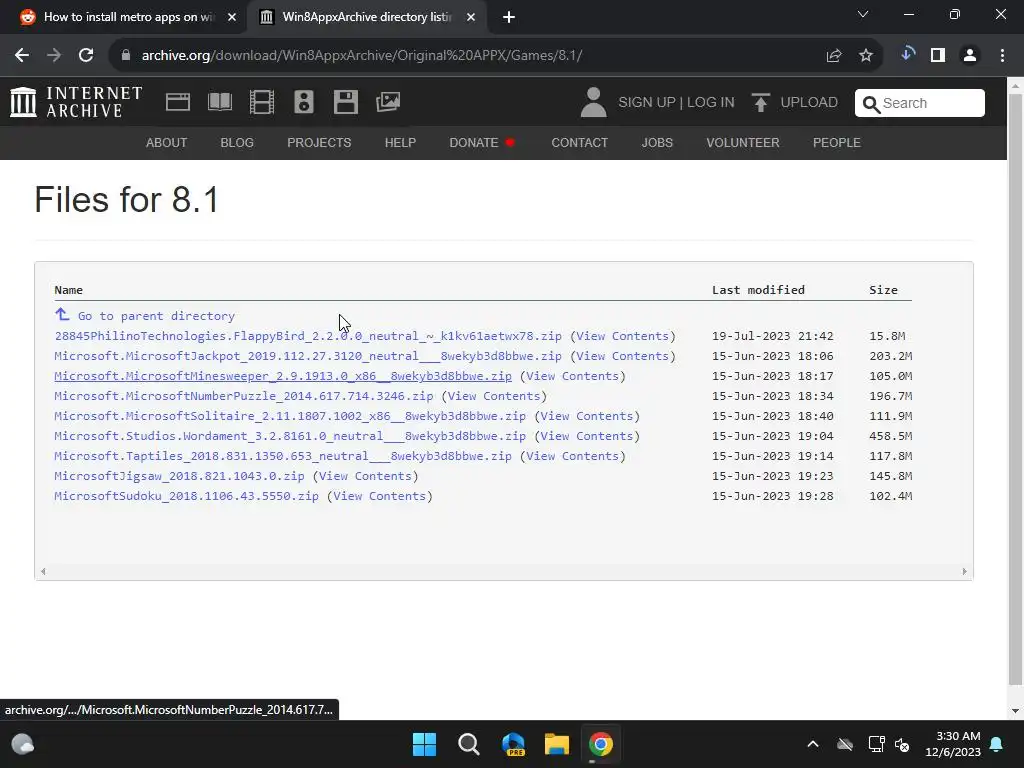Viewport: 1024px width, 768px height.
Task: Reload the page
Action: pos(86,56)
